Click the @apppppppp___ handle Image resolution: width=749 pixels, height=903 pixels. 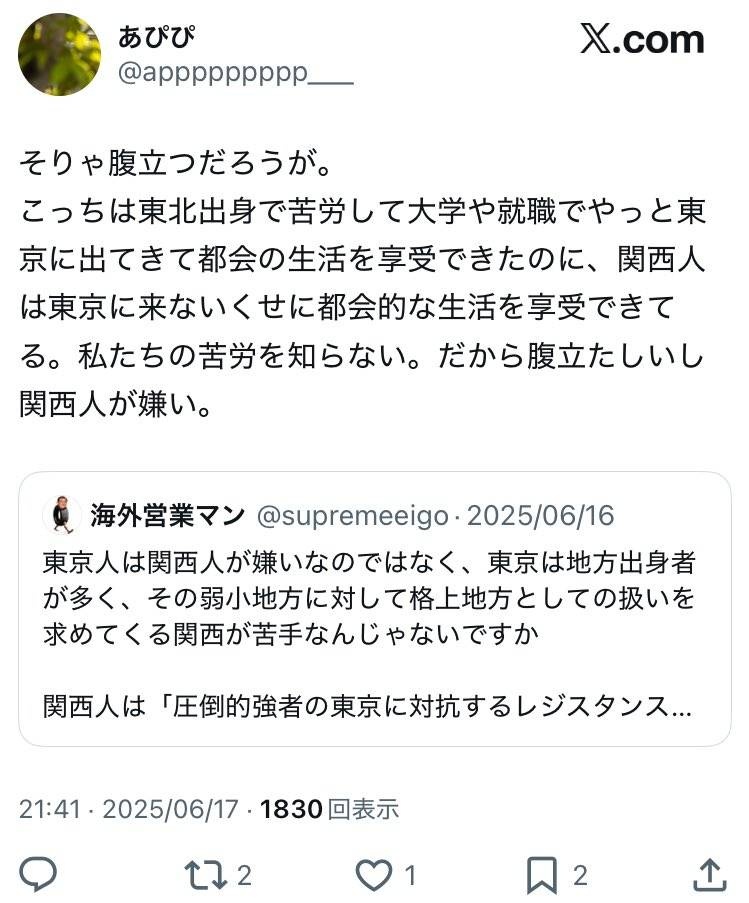point(236,74)
